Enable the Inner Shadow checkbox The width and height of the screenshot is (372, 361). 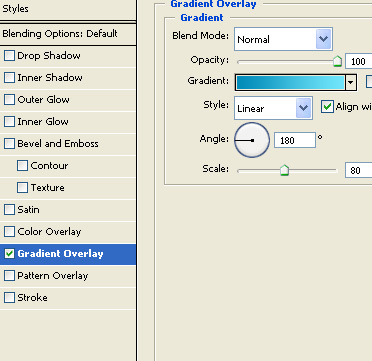click(9, 78)
